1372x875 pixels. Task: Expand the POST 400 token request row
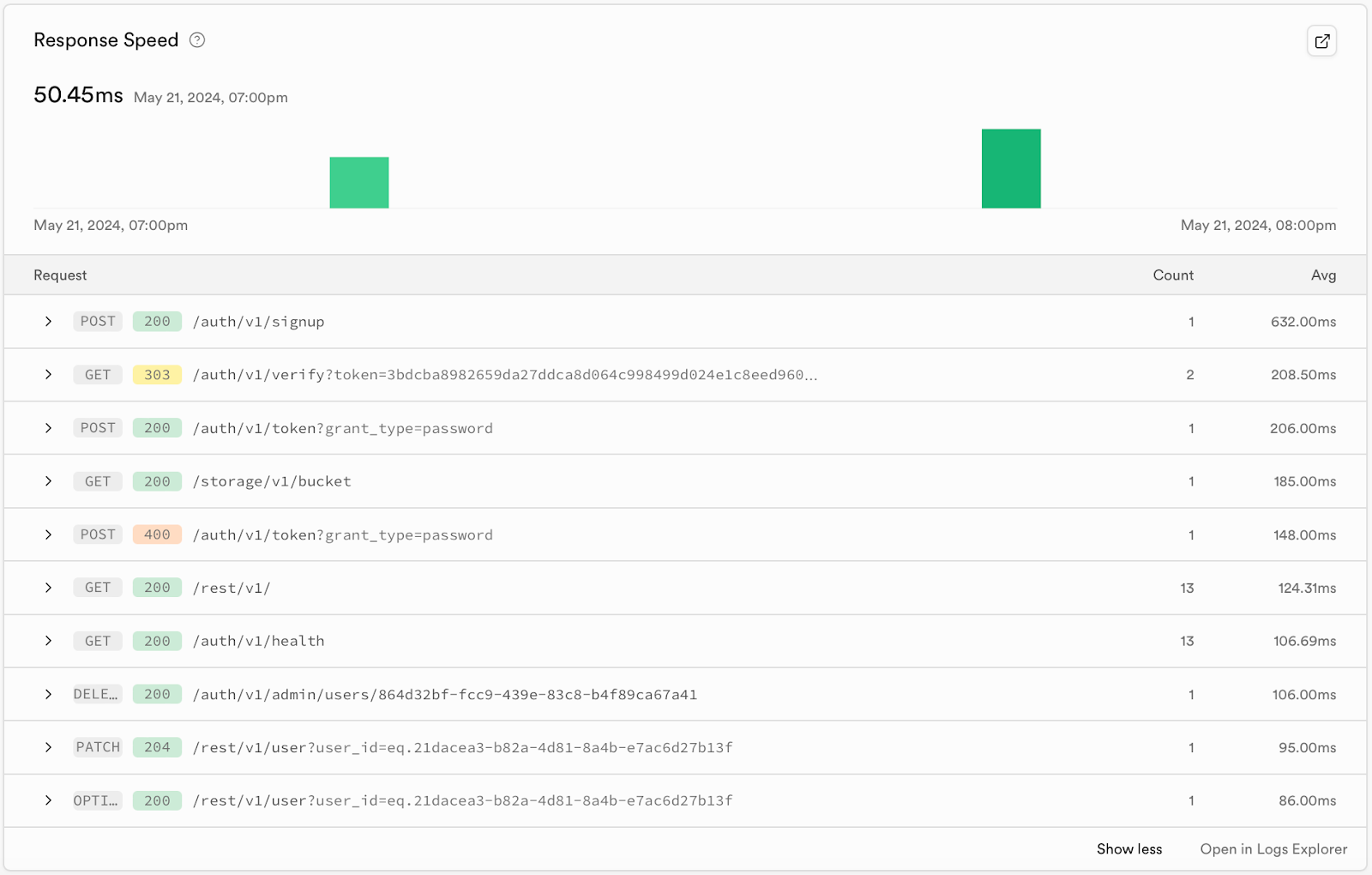(49, 534)
